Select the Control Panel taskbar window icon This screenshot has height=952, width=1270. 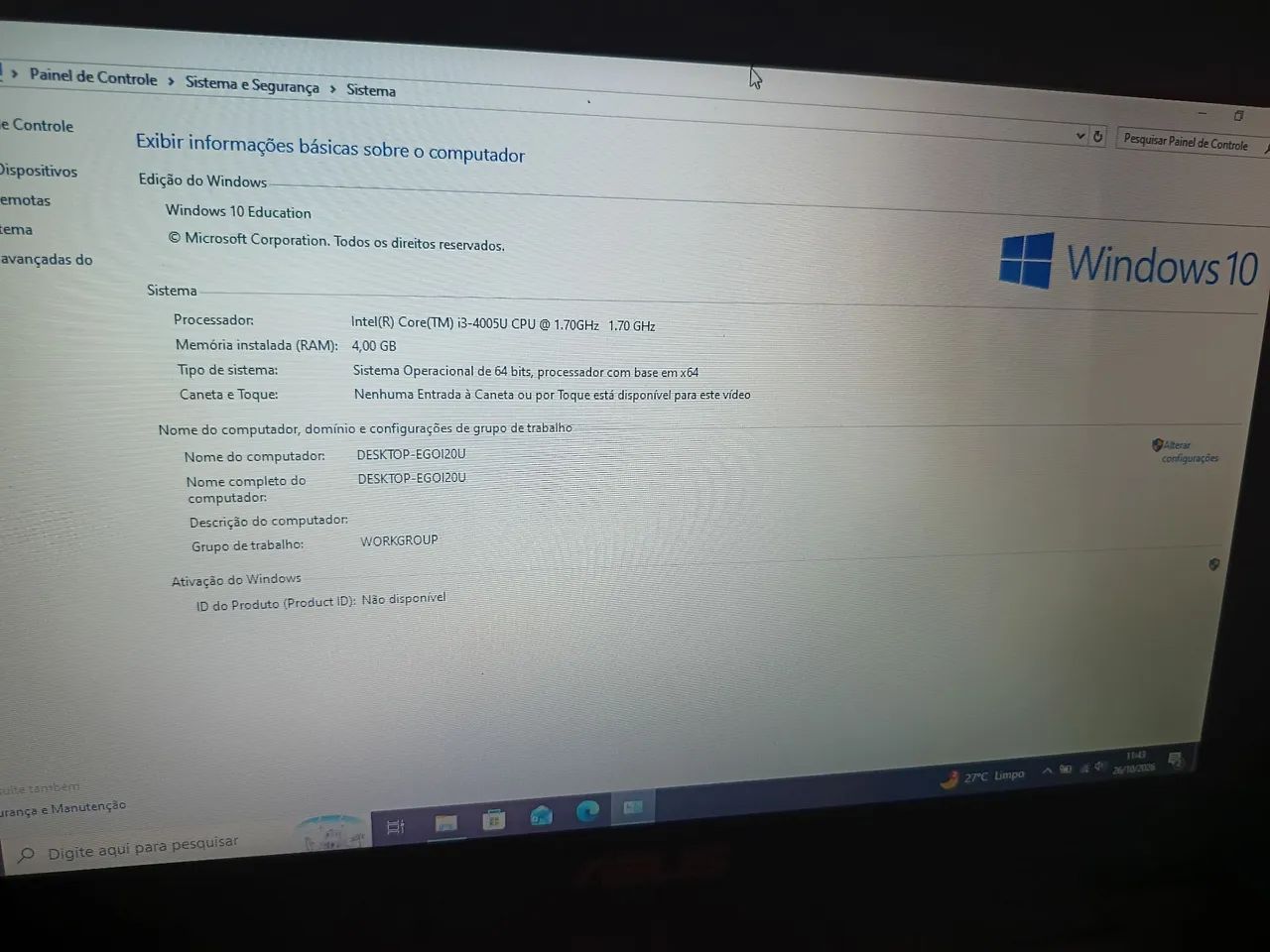633,808
